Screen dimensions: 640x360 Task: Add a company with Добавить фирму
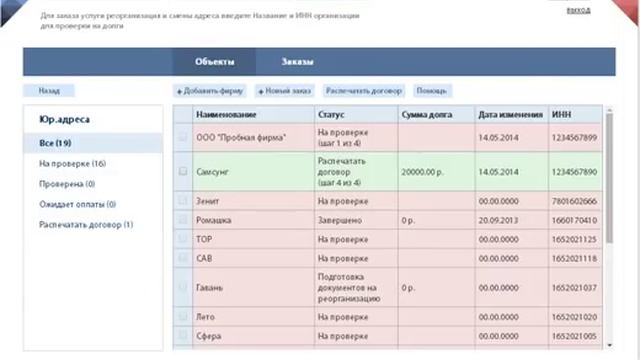[x=210, y=91]
